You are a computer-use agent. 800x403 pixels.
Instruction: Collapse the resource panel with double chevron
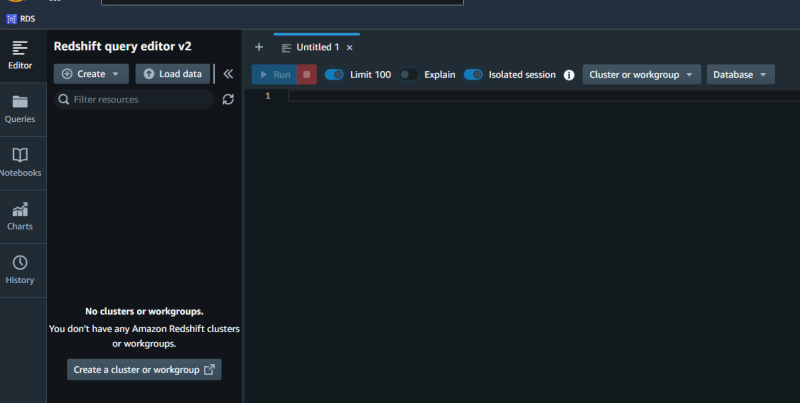click(228, 74)
